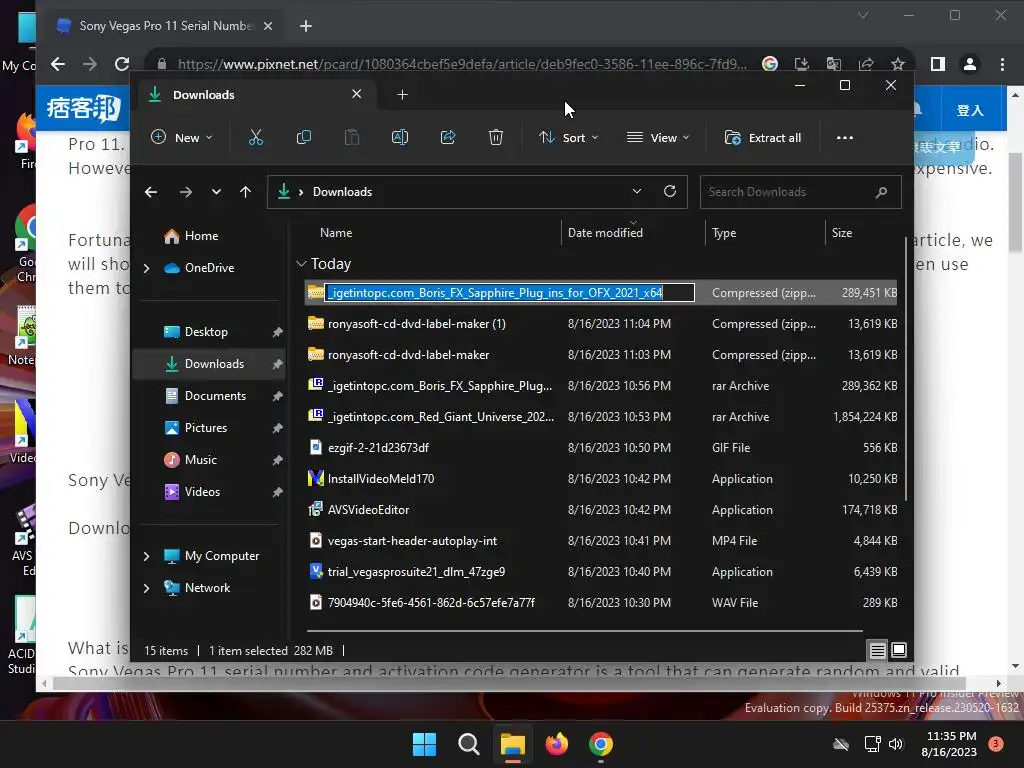Open the Sort dropdown menu
The image size is (1024, 768).
point(568,137)
